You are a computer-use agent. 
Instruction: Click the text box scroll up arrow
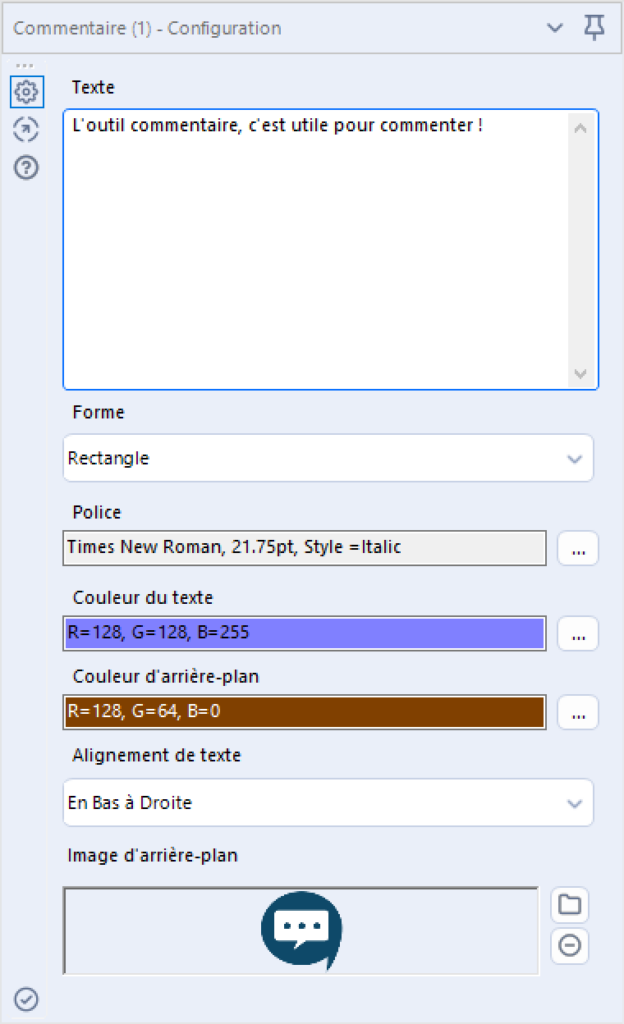580,128
